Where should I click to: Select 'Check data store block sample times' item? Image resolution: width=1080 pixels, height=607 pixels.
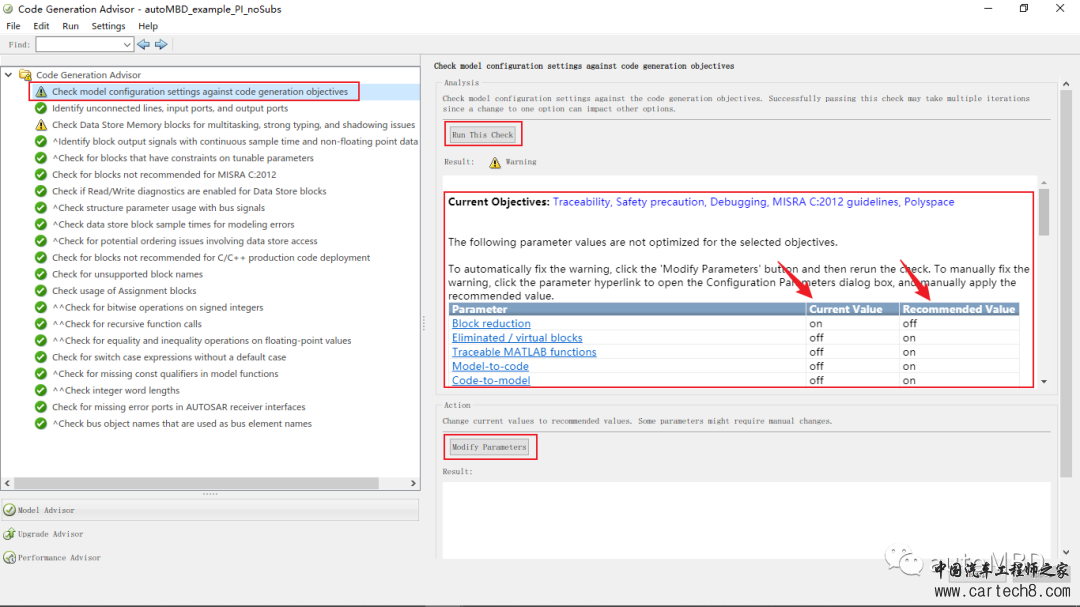(173, 224)
